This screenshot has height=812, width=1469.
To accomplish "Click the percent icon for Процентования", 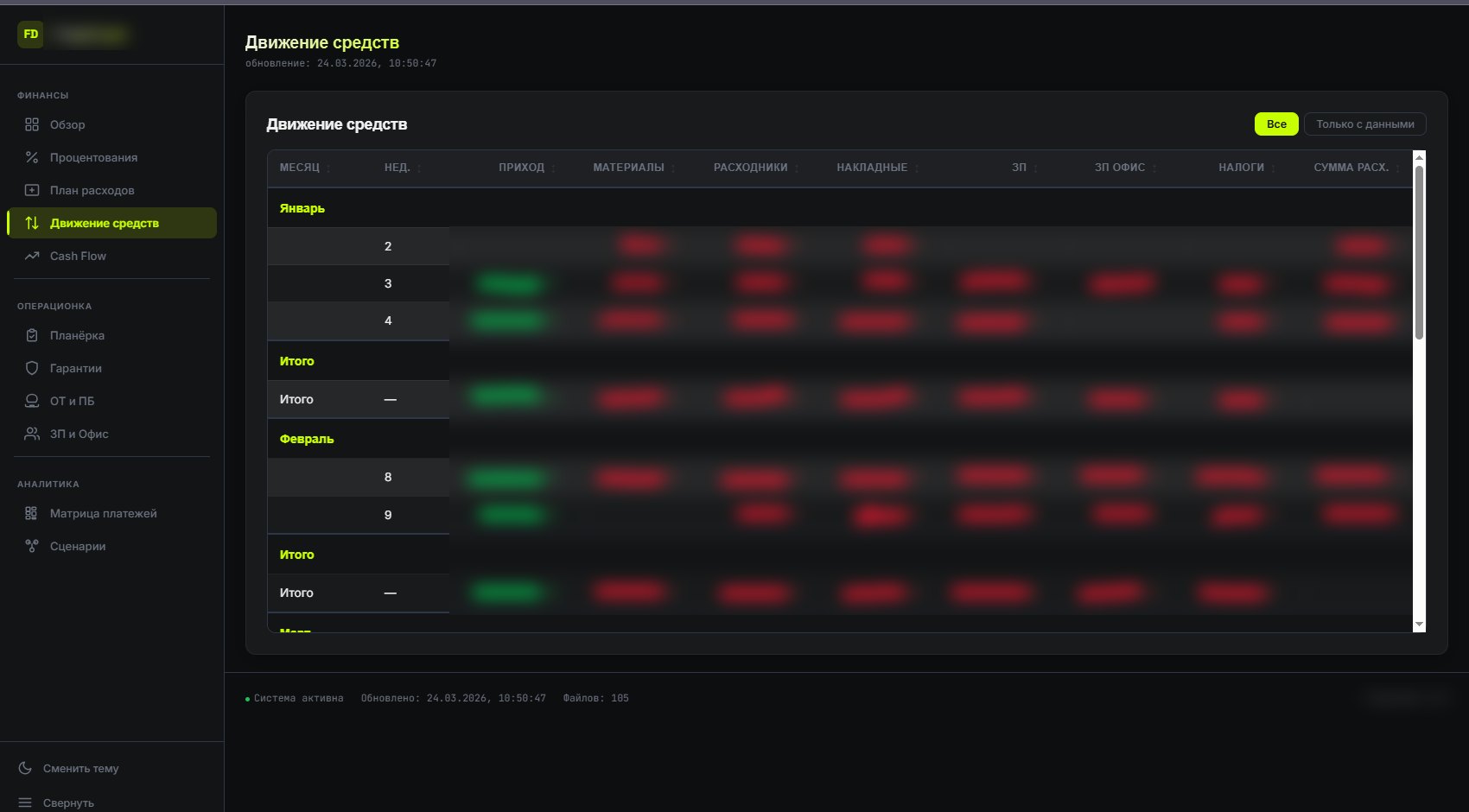I will tap(32, 157).
